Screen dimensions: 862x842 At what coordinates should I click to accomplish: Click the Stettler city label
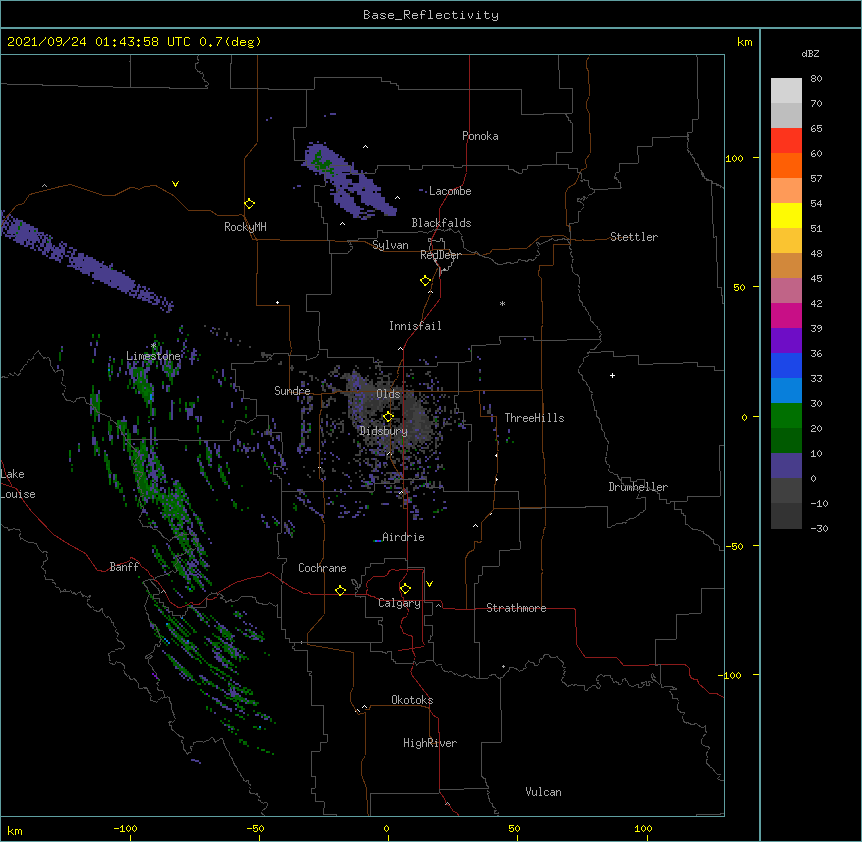[634, 237]
